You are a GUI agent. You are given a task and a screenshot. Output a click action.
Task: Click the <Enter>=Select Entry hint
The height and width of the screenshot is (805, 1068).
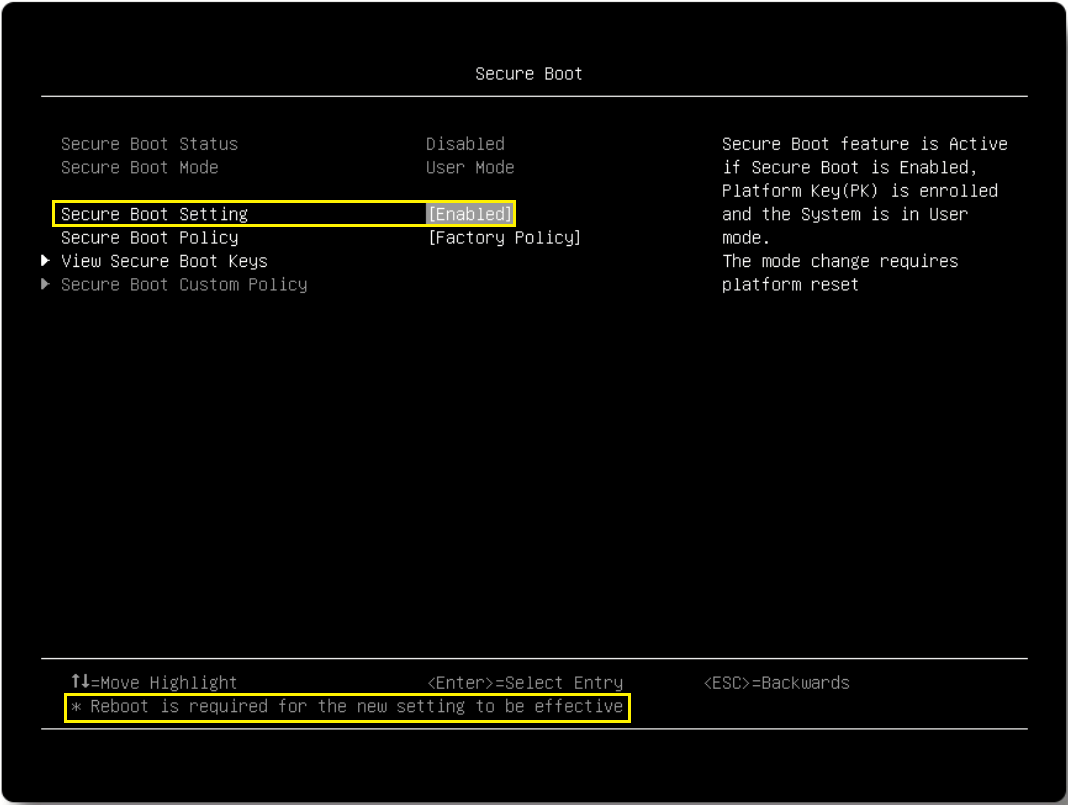pyautogui.click(x=525, y=682)
